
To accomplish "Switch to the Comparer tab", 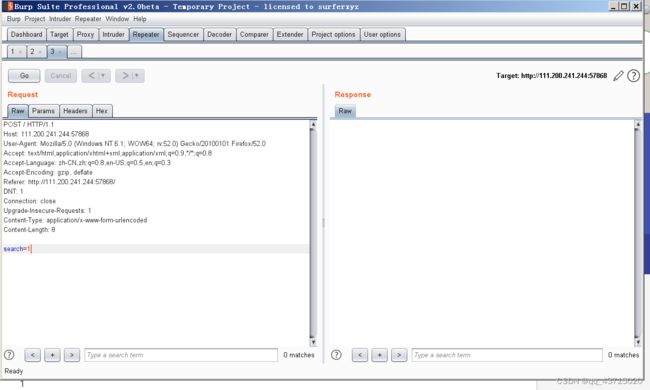I will [x=254, y=34].
